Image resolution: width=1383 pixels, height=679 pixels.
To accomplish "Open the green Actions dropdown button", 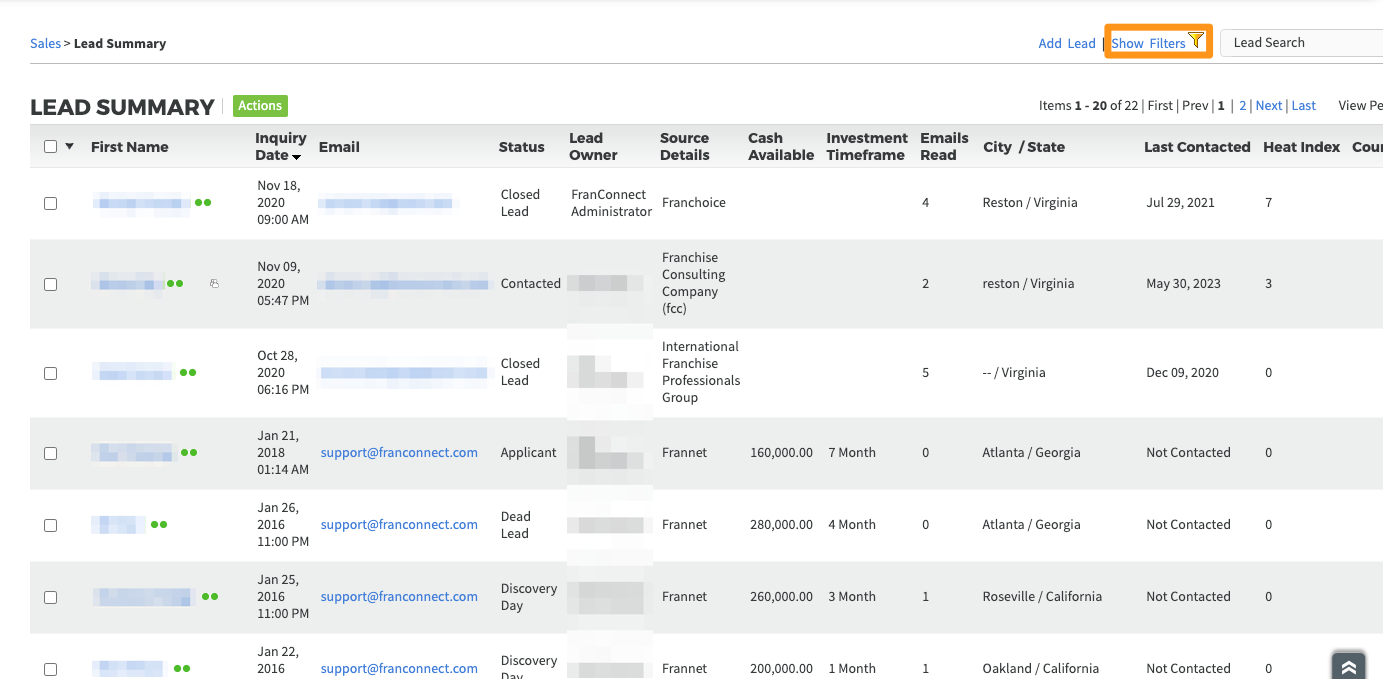I will (260, 106).
